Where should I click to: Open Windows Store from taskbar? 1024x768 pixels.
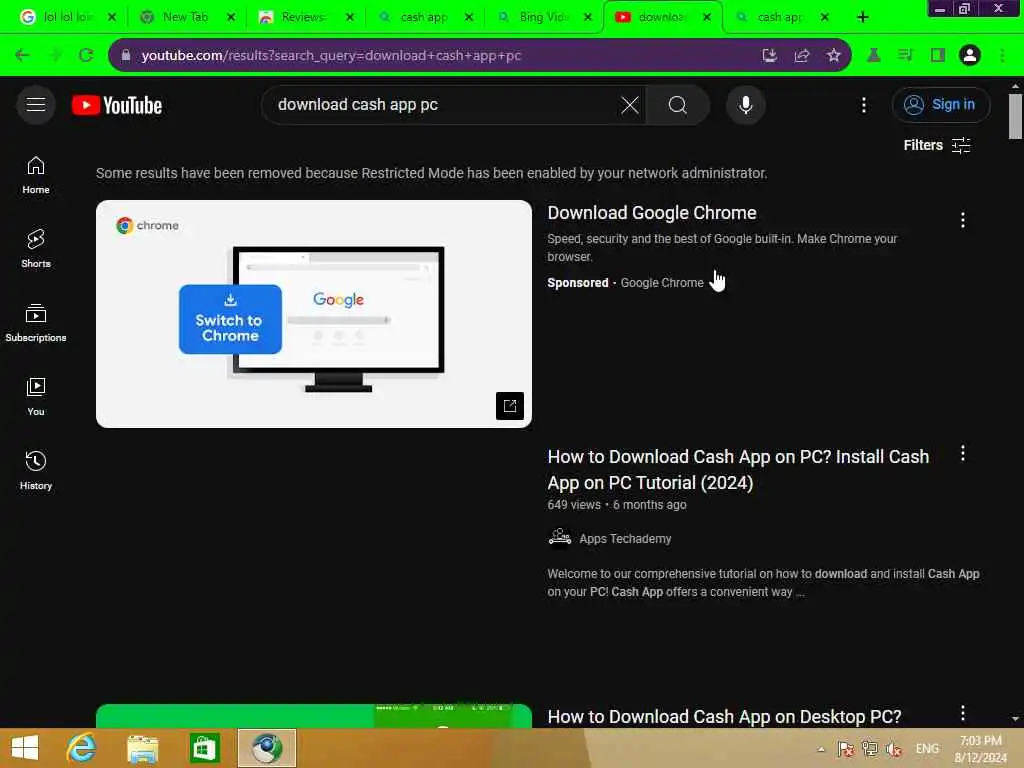pos(204,748)
